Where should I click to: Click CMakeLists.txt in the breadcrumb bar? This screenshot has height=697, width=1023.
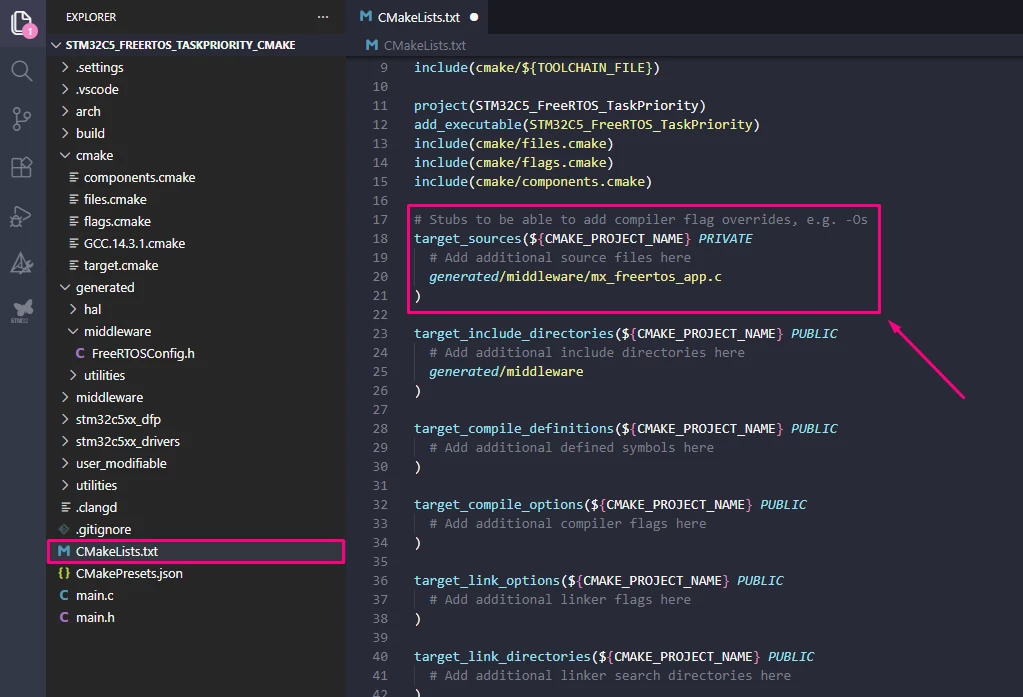(424, 45)
